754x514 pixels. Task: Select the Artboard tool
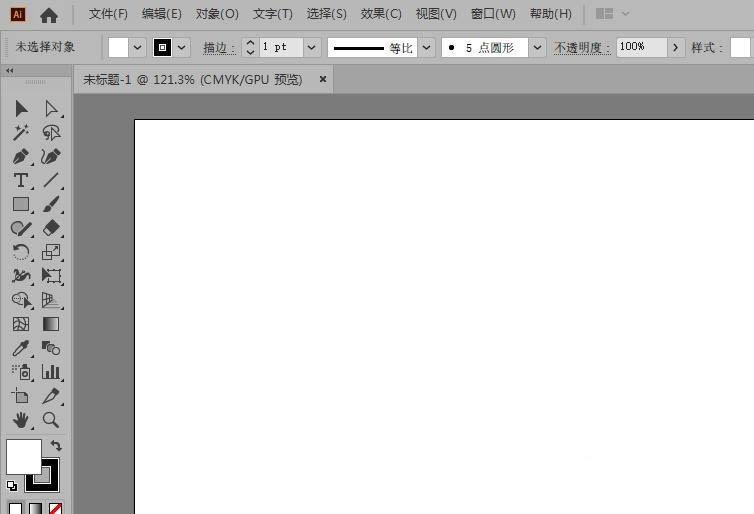point(20,396)
